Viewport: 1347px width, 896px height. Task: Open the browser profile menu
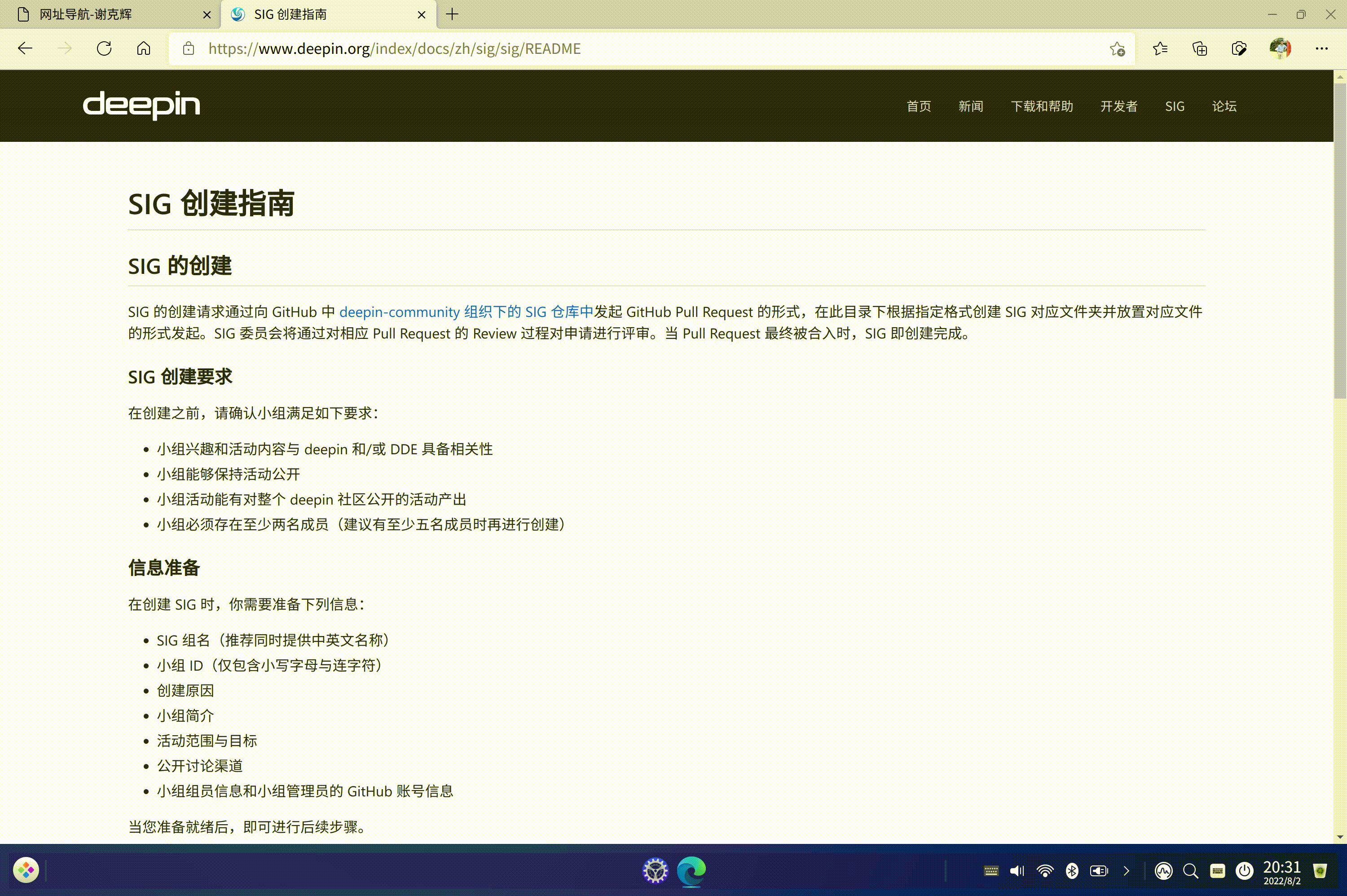[x=1281, y=48]
